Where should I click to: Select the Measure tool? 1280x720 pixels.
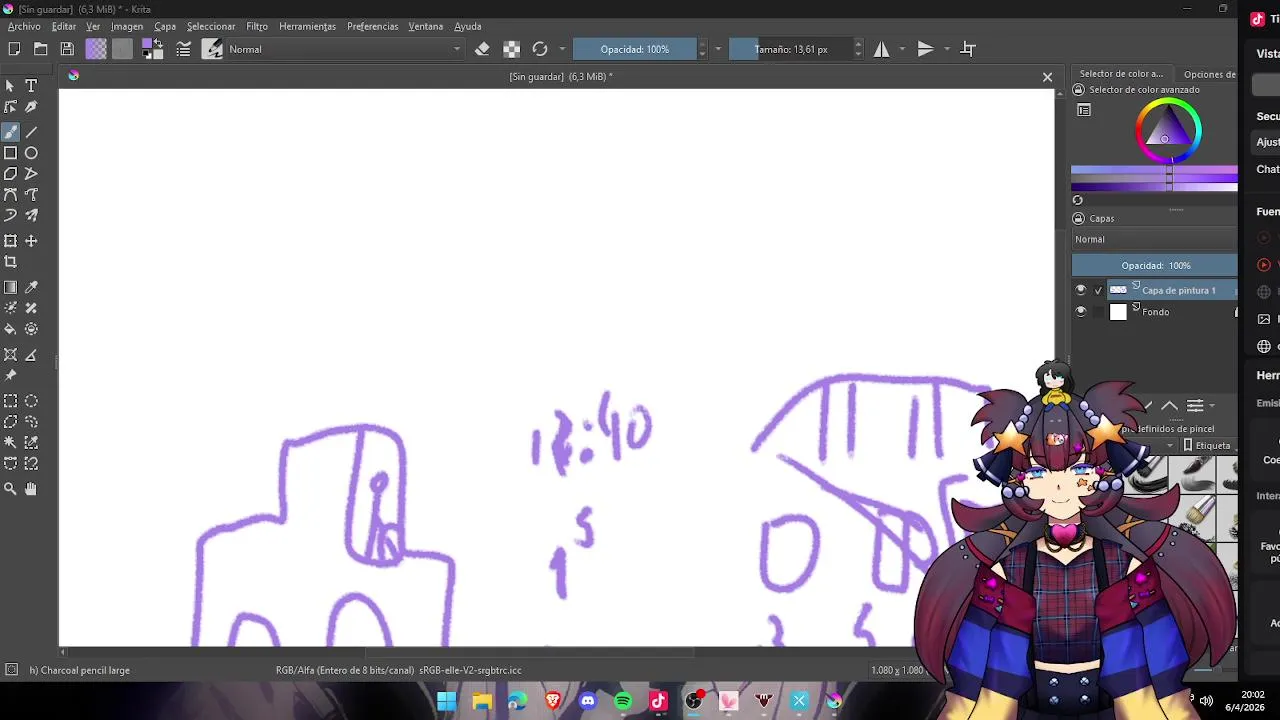point(31,355)
